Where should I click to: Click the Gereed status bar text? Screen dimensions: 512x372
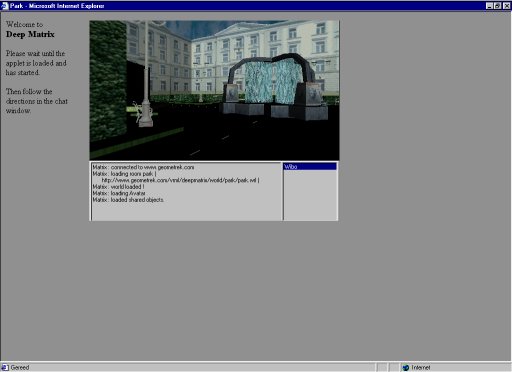(x=20, y=367)
